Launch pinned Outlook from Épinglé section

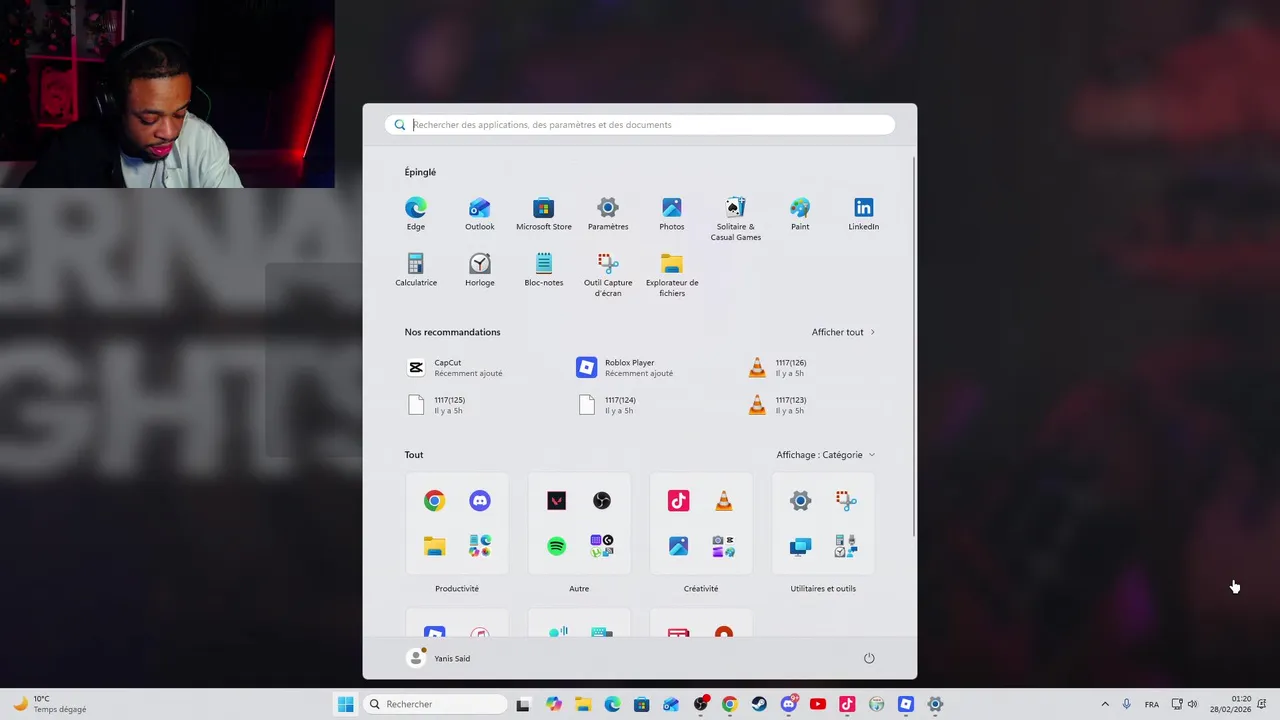coord(480,214)
